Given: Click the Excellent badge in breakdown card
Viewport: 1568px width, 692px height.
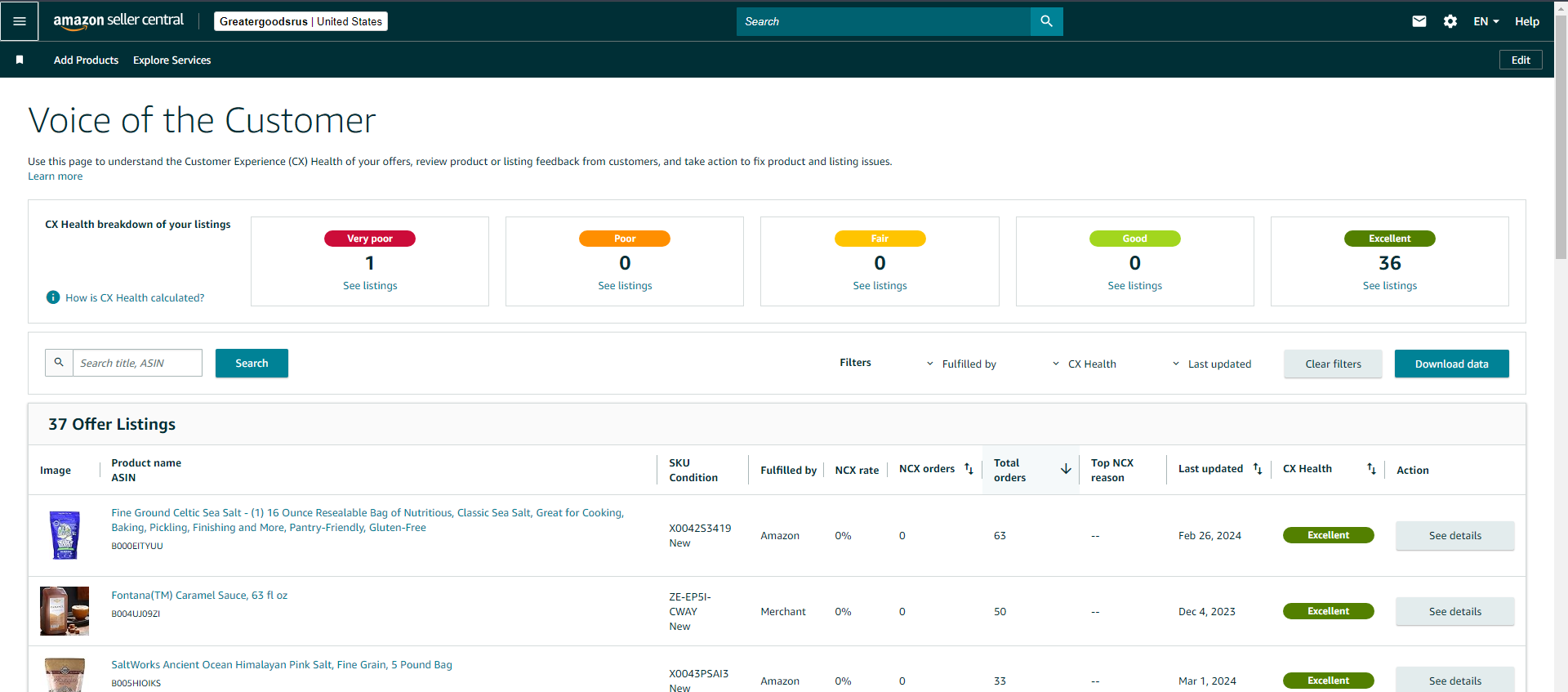Looking at the screenshot, I should [1389, 239].
